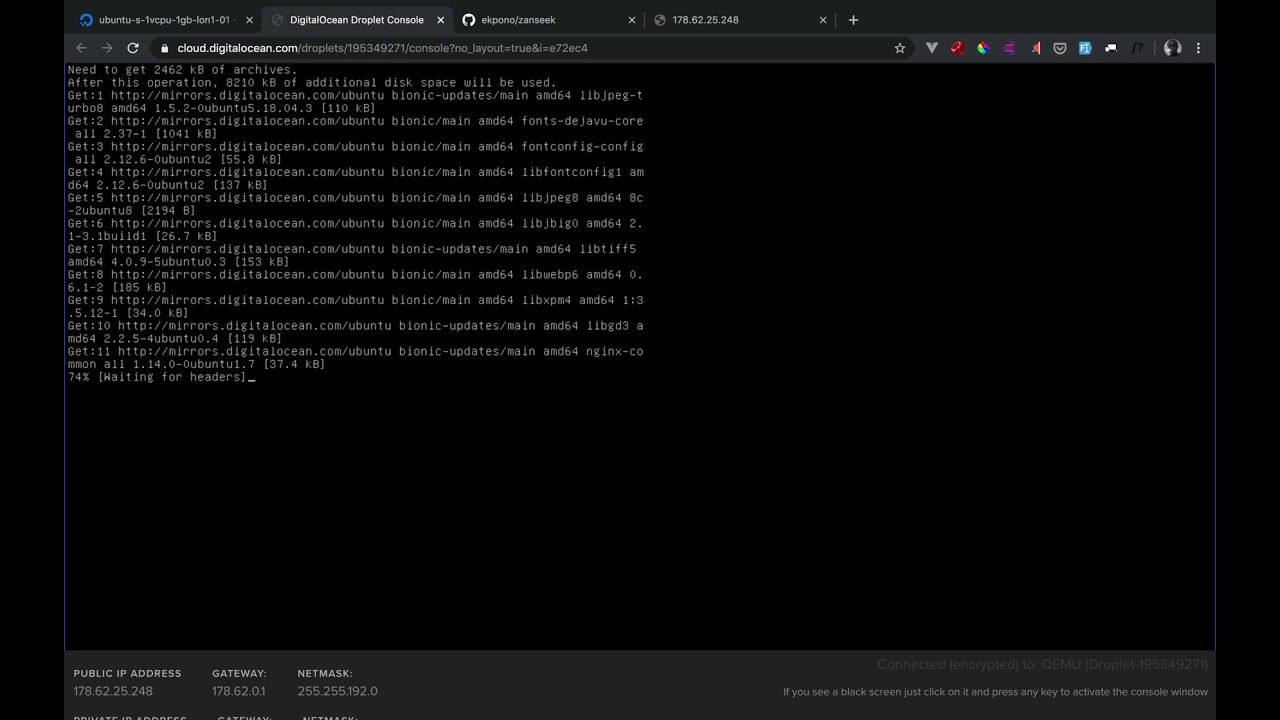Click the black screen activation hint text

tap(995, 692)
